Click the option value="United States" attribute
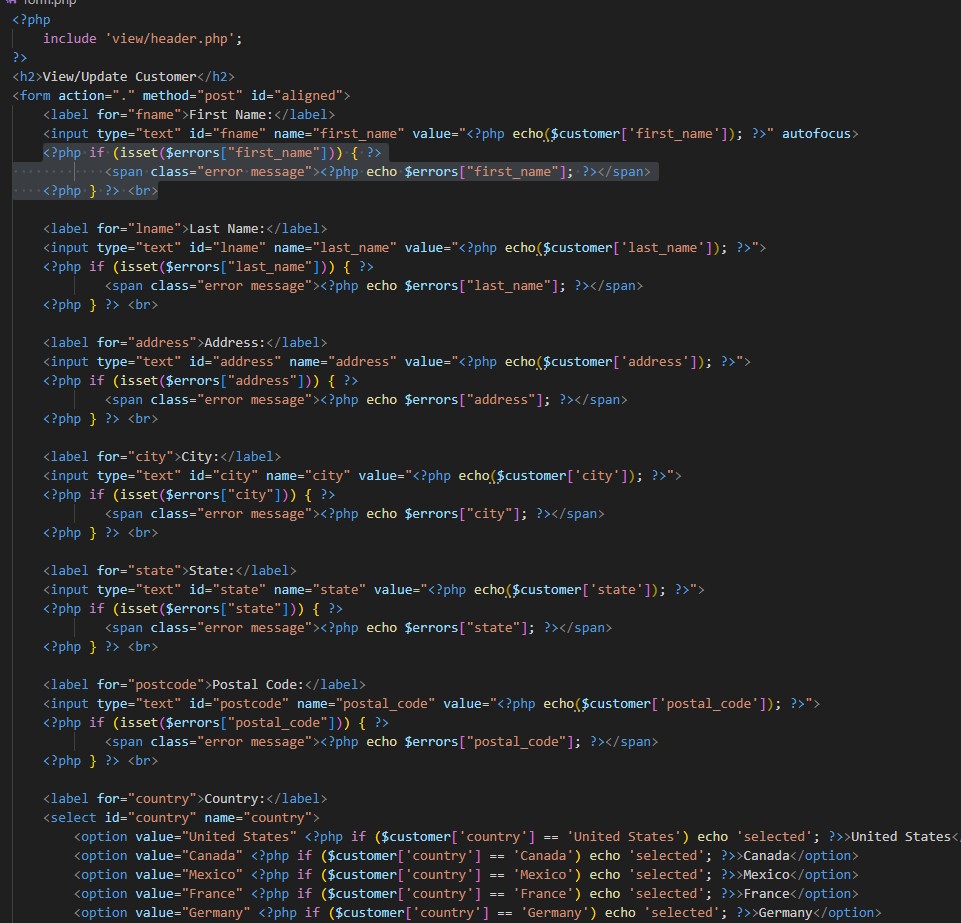This screenshot has height=923, width=961. tap(216, 837)
